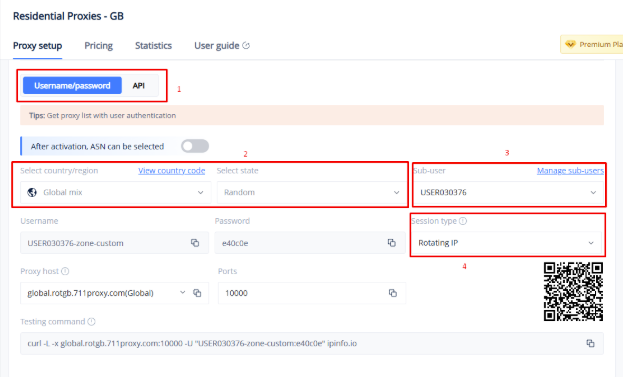Copy the Proxy host value
The width and height of the screenshot is (627, 378).
[x=197, y=293]
